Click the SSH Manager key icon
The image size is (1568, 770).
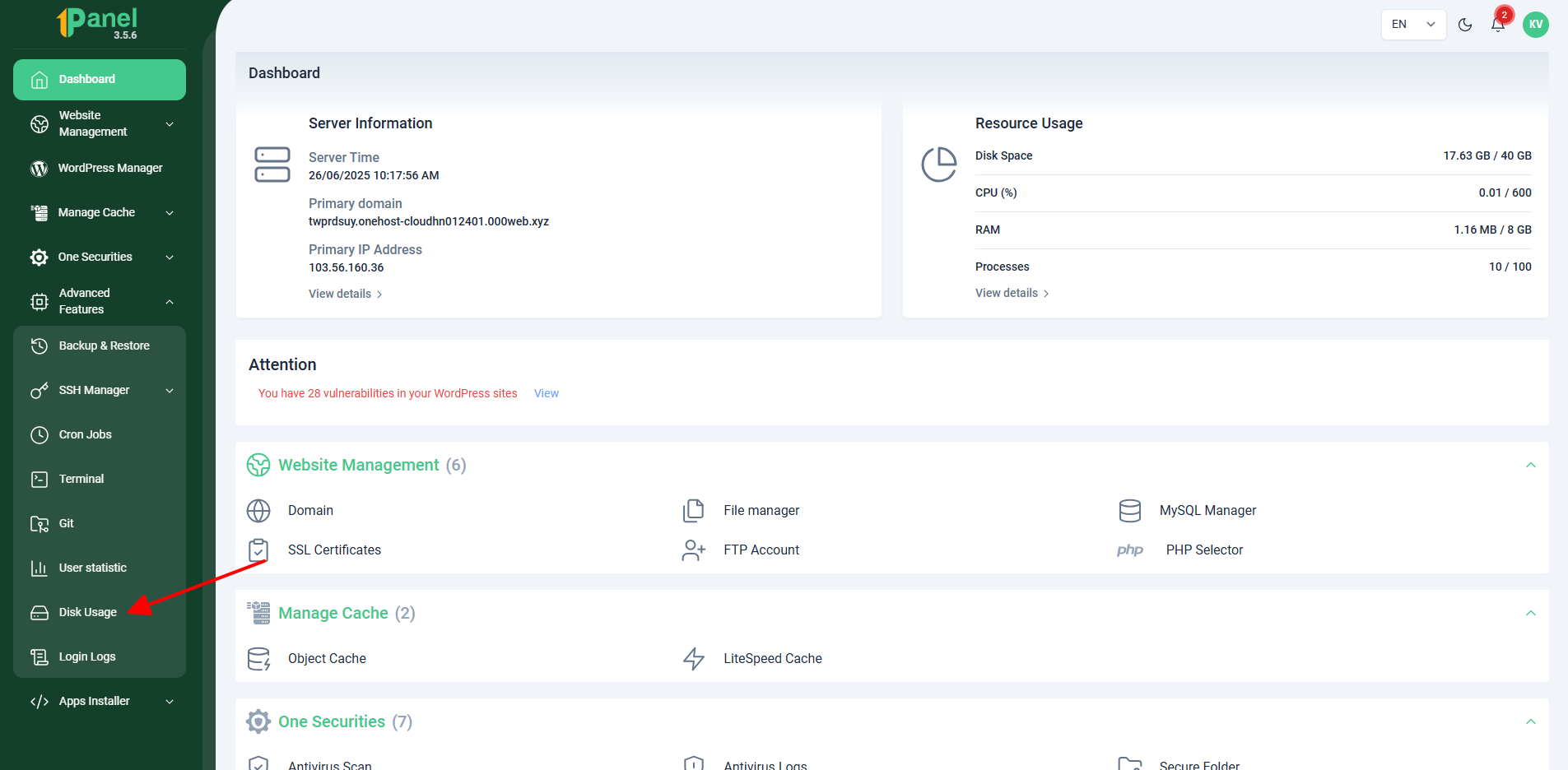(x=40, y=391)
